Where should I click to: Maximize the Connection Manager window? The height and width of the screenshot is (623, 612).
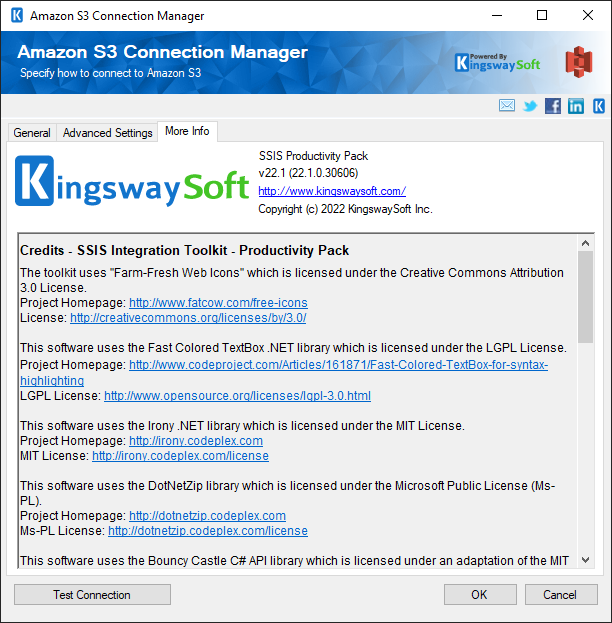point(542,15)
